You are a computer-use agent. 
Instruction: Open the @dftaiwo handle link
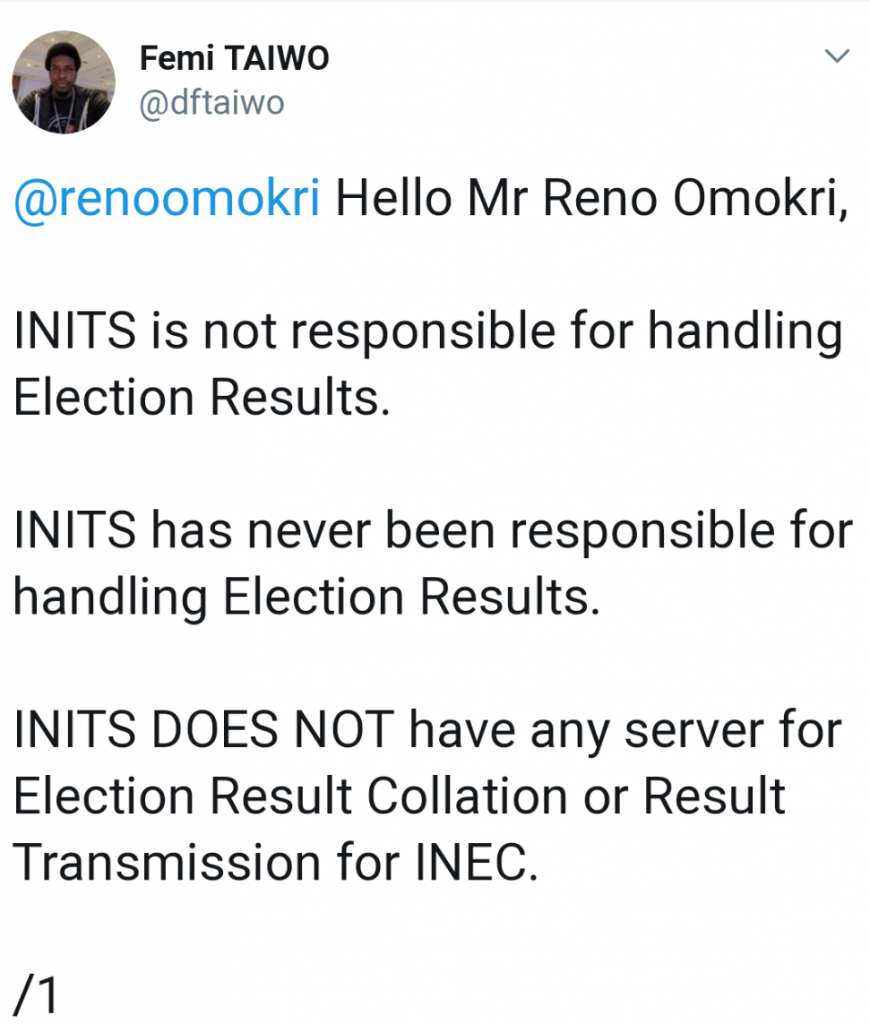[212, 103]
